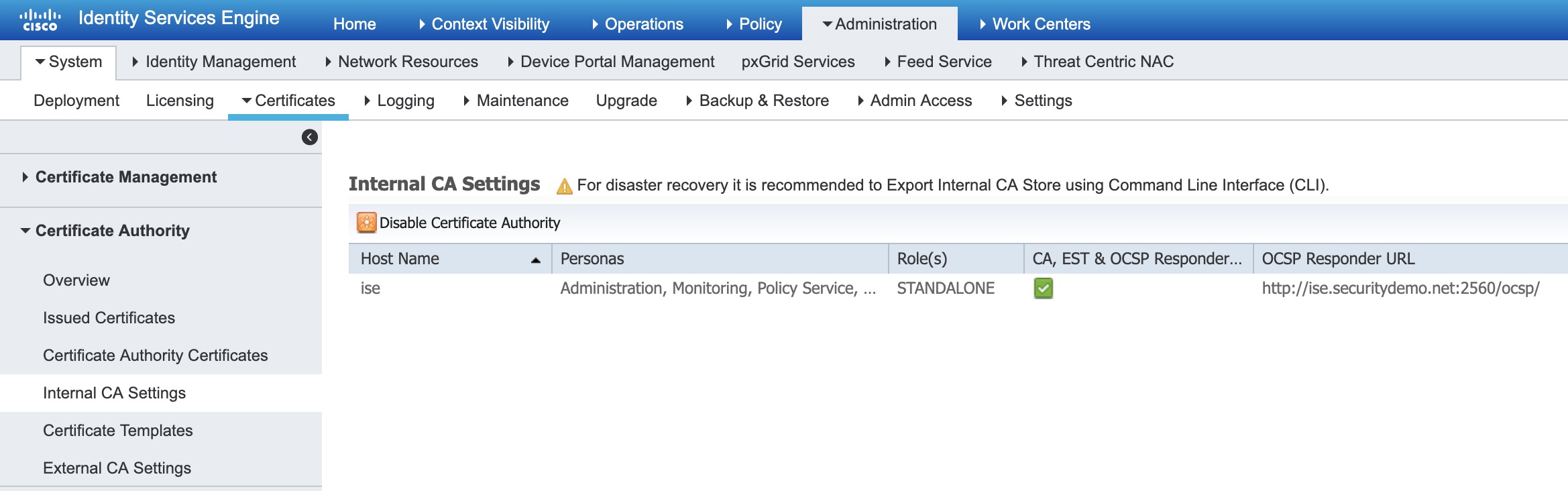The height and width of the screenshot is (491, 1568).
Task: Click the disaster recovery warning icon
Action: tap(565, 186)
